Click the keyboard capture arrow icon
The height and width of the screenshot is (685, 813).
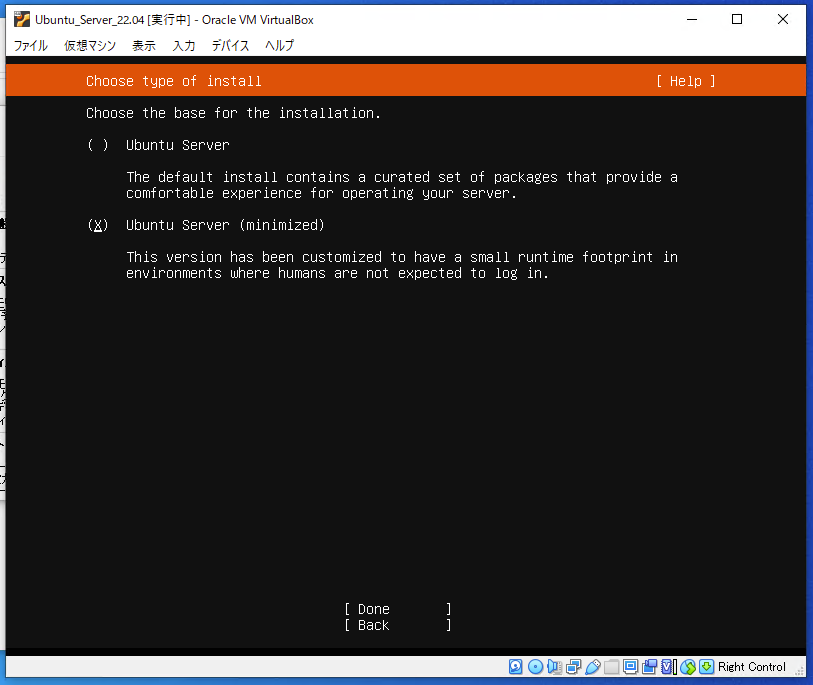coord(706,667)
